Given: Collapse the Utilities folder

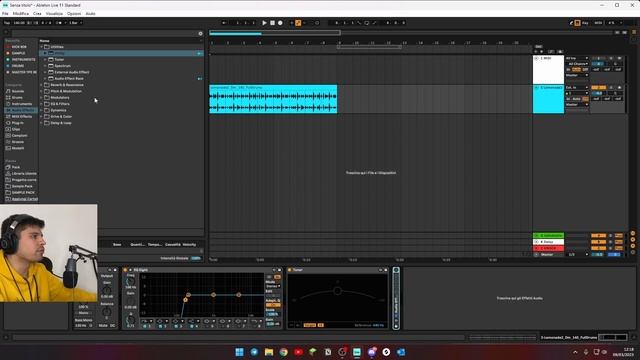Looking at the screenshot, I should pos(42,47).
